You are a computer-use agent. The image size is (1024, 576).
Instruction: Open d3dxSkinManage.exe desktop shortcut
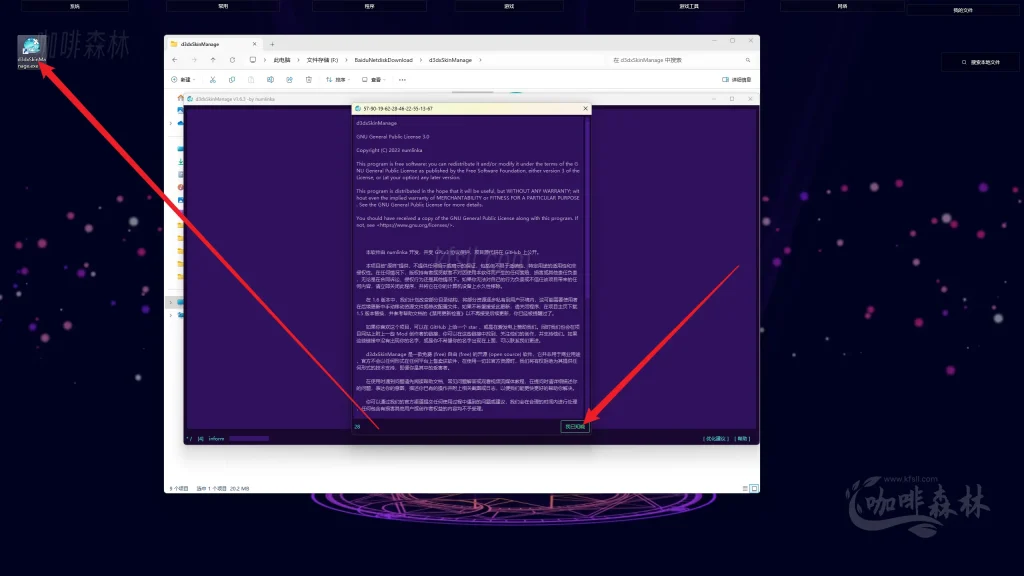31,50
